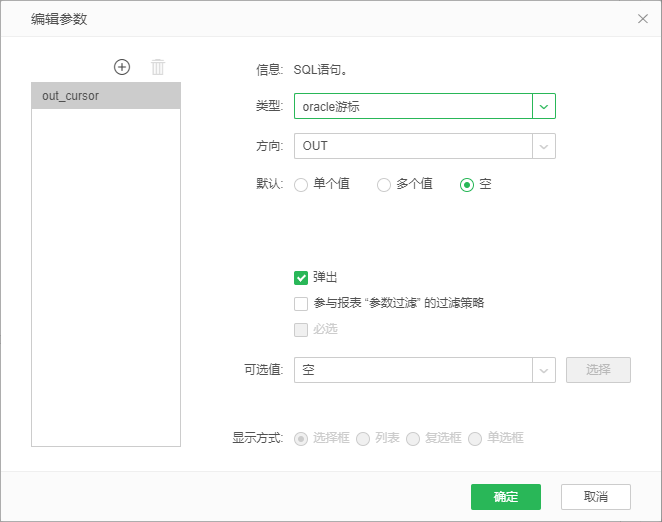662x522 pixels.
Task: Enable 参与报表参数过滤 filter strategy checkbox
Action: pos(301,304)
